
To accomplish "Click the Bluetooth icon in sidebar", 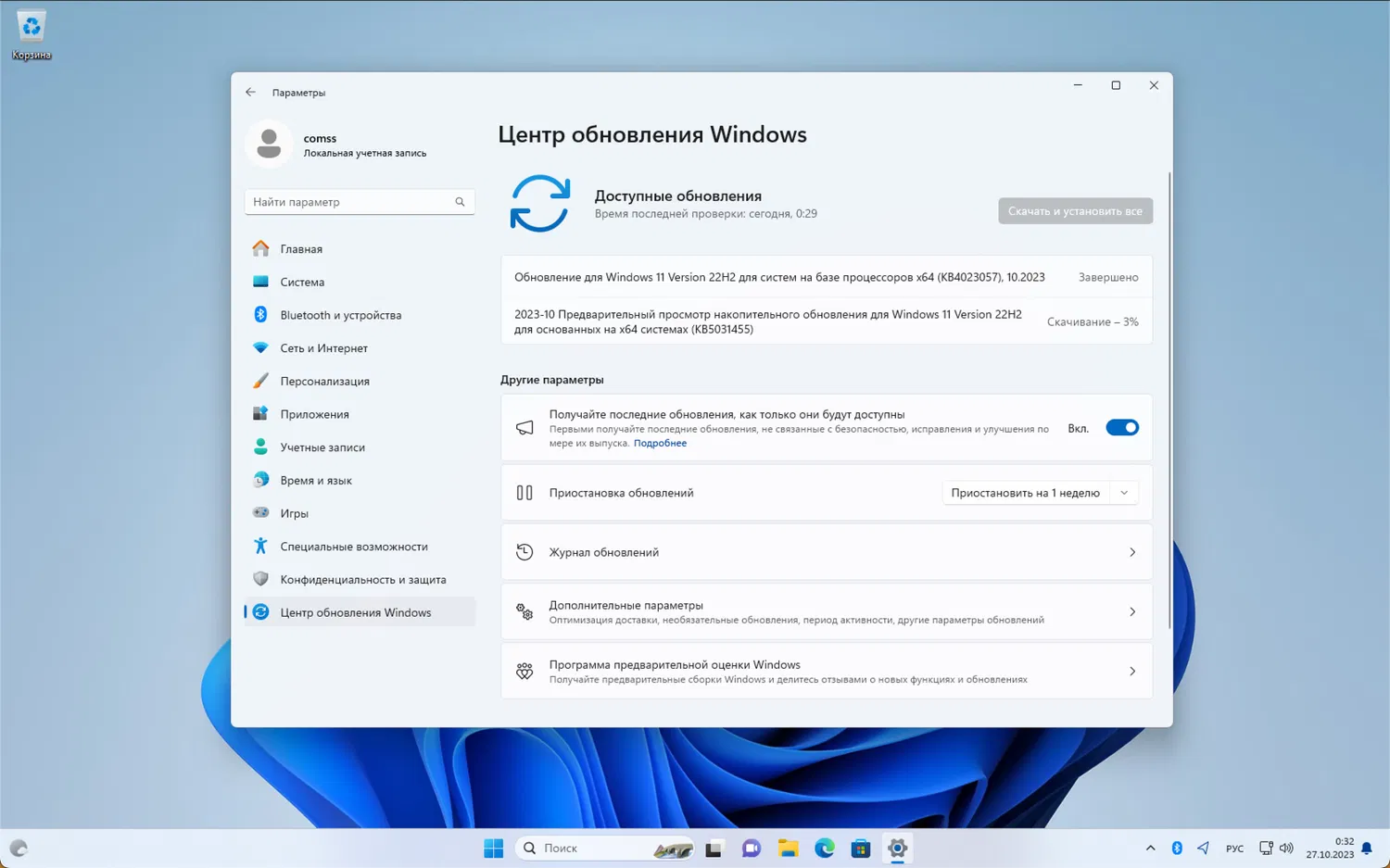I will [x=260, y=315].
